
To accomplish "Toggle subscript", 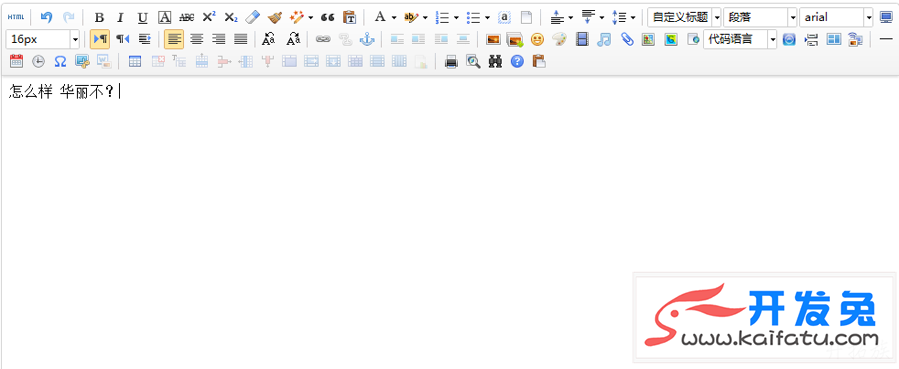I will 230,17.
